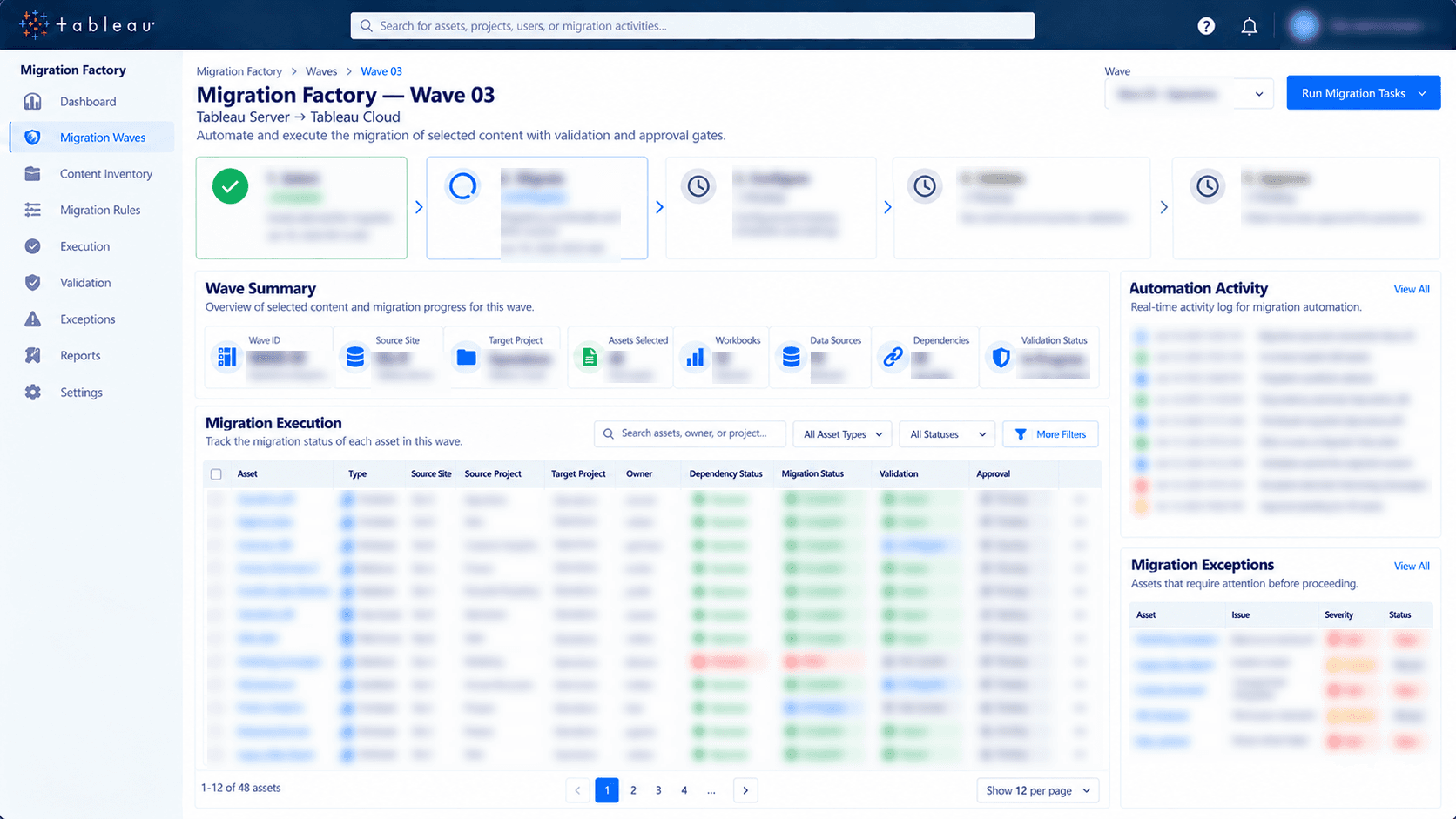The width and height of the screenshot is (1456, 819).
Task: Click the Dashboard sidebar icon
Action: tap(33, 102)
